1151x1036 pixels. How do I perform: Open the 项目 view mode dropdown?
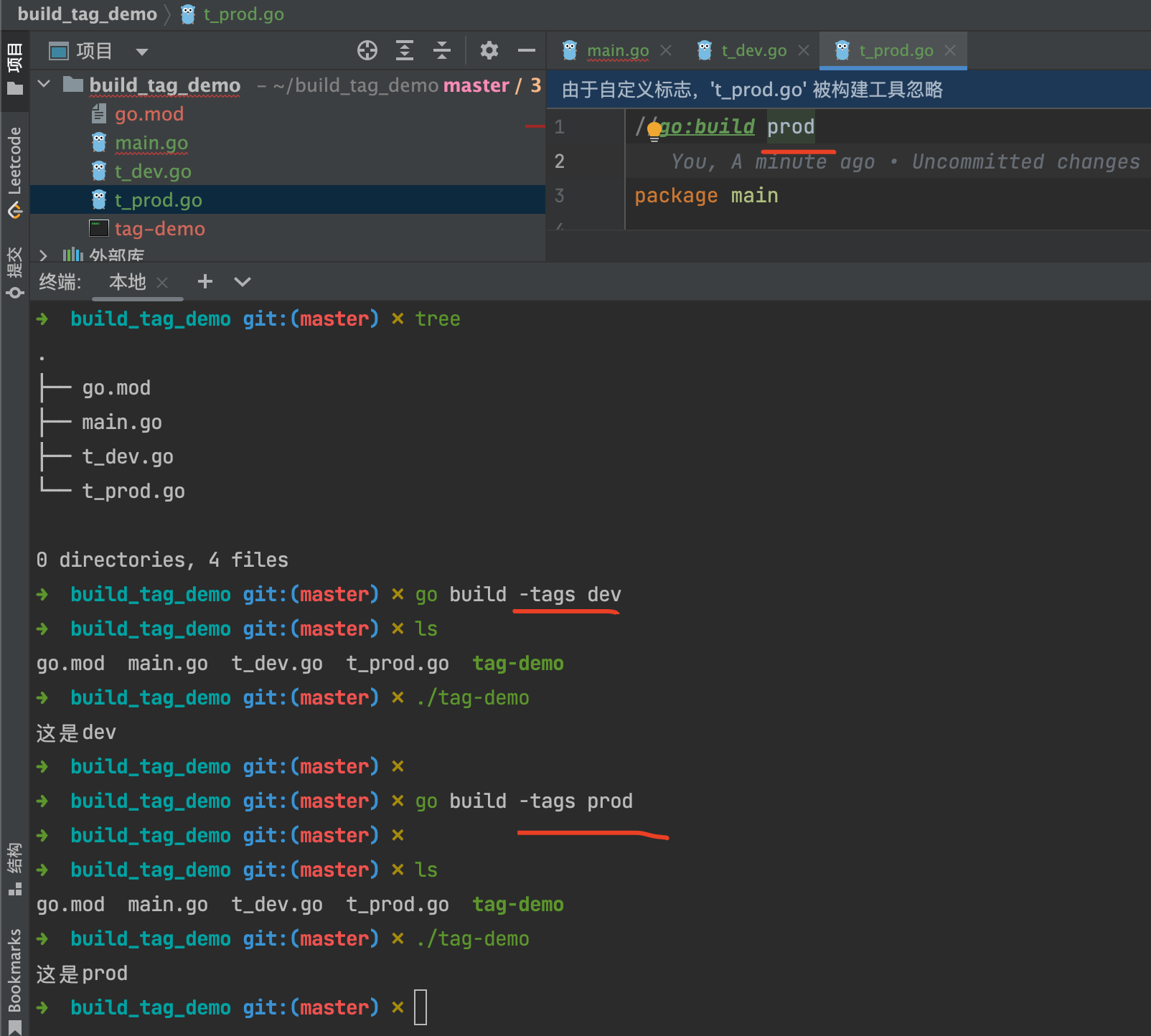[141, 51]
